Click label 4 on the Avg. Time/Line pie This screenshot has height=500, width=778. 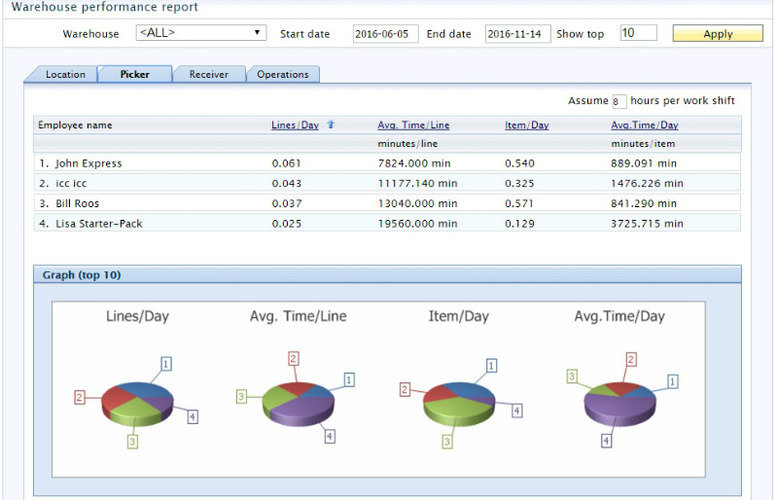click(329, 436)
